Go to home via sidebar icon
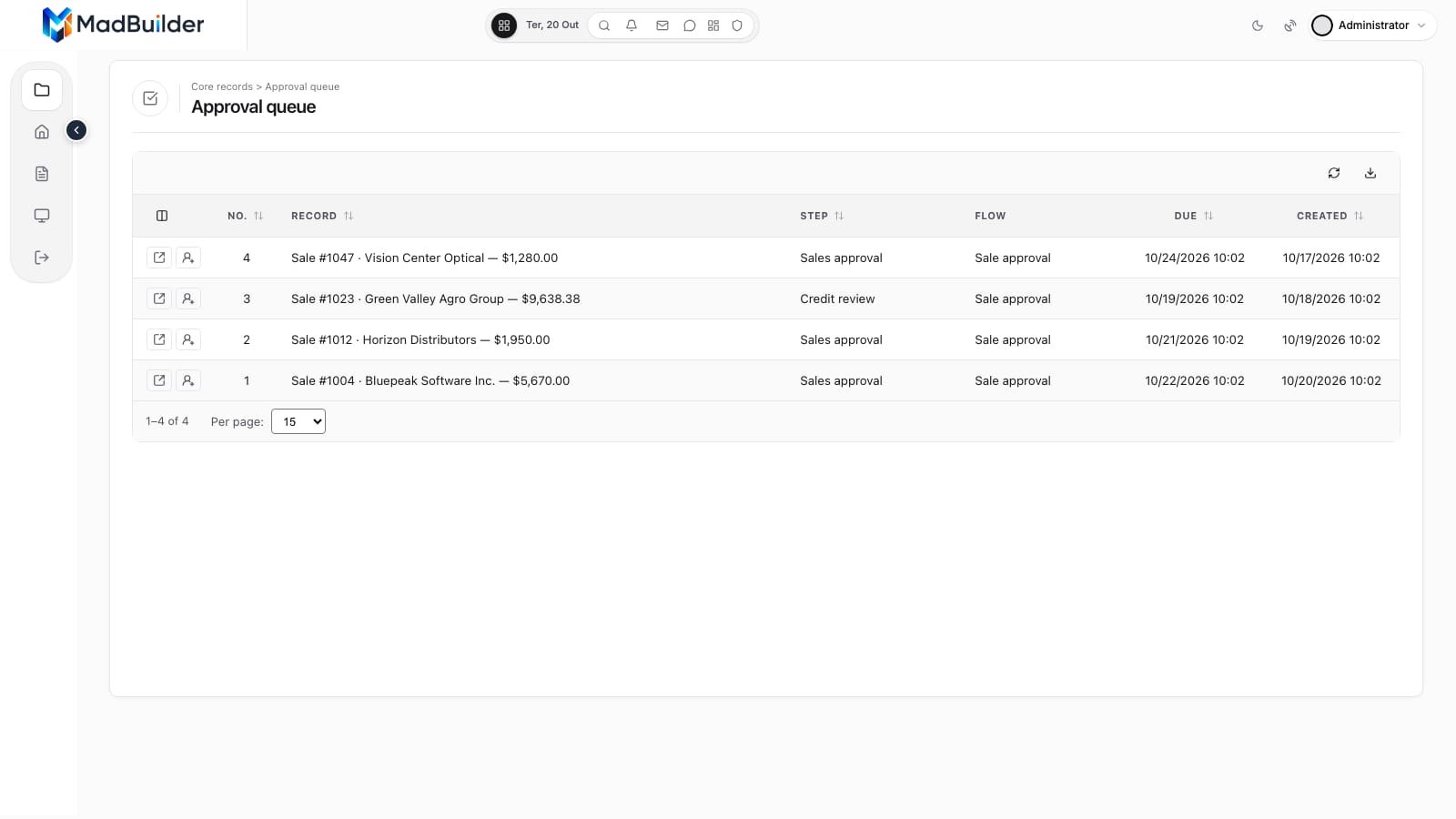The height and width of the screenshot is (819, 1456). click(42, 132)
